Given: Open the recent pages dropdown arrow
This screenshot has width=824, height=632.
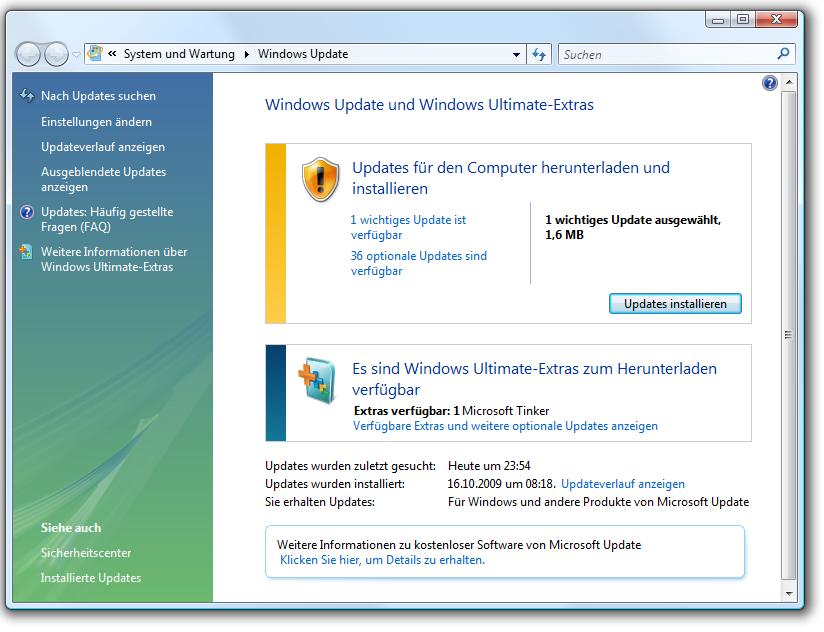Looking at the screenshot, I should [x=76, y=54].
